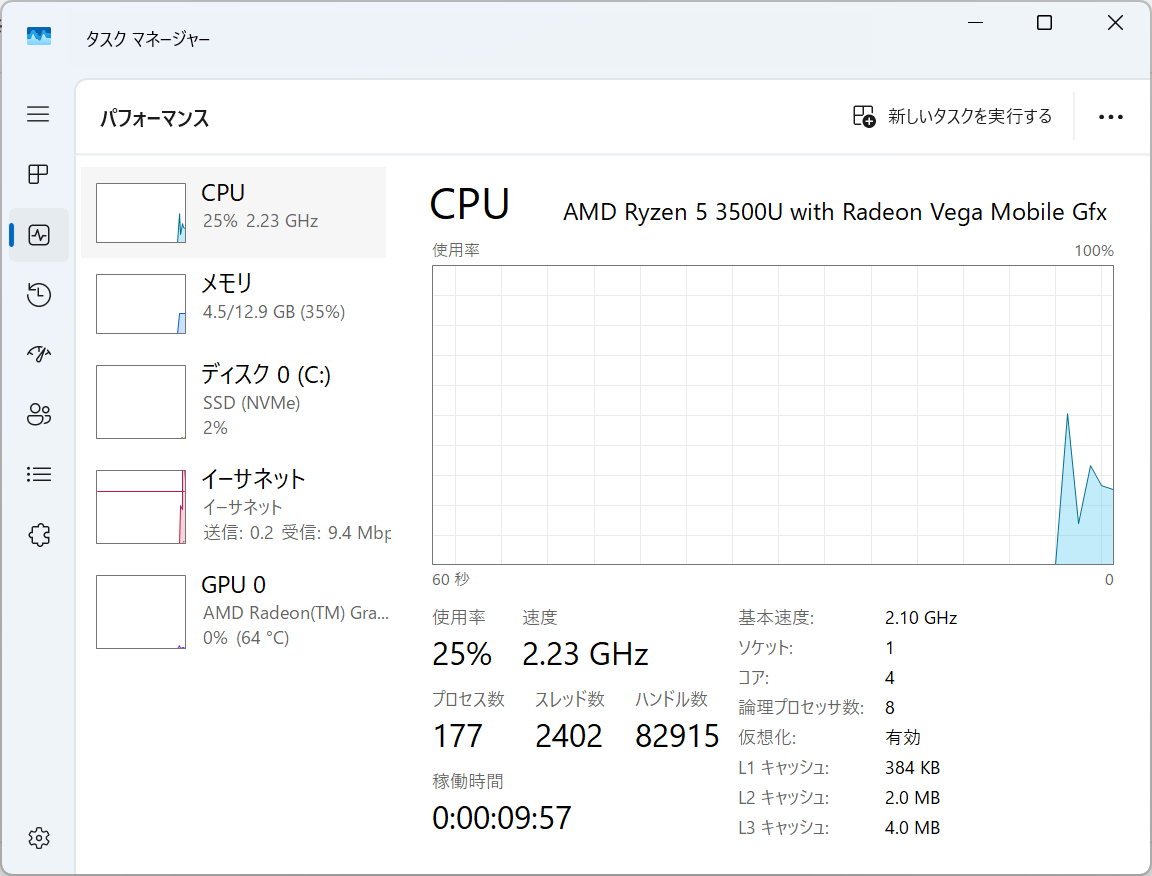Open the Startup apps icon

coord(38,354)
